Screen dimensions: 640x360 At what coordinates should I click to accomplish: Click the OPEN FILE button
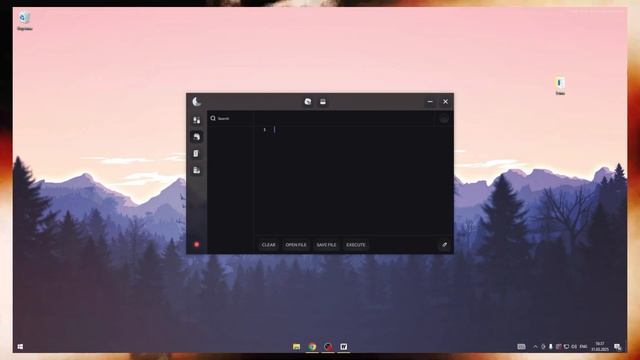click(296, 245)
